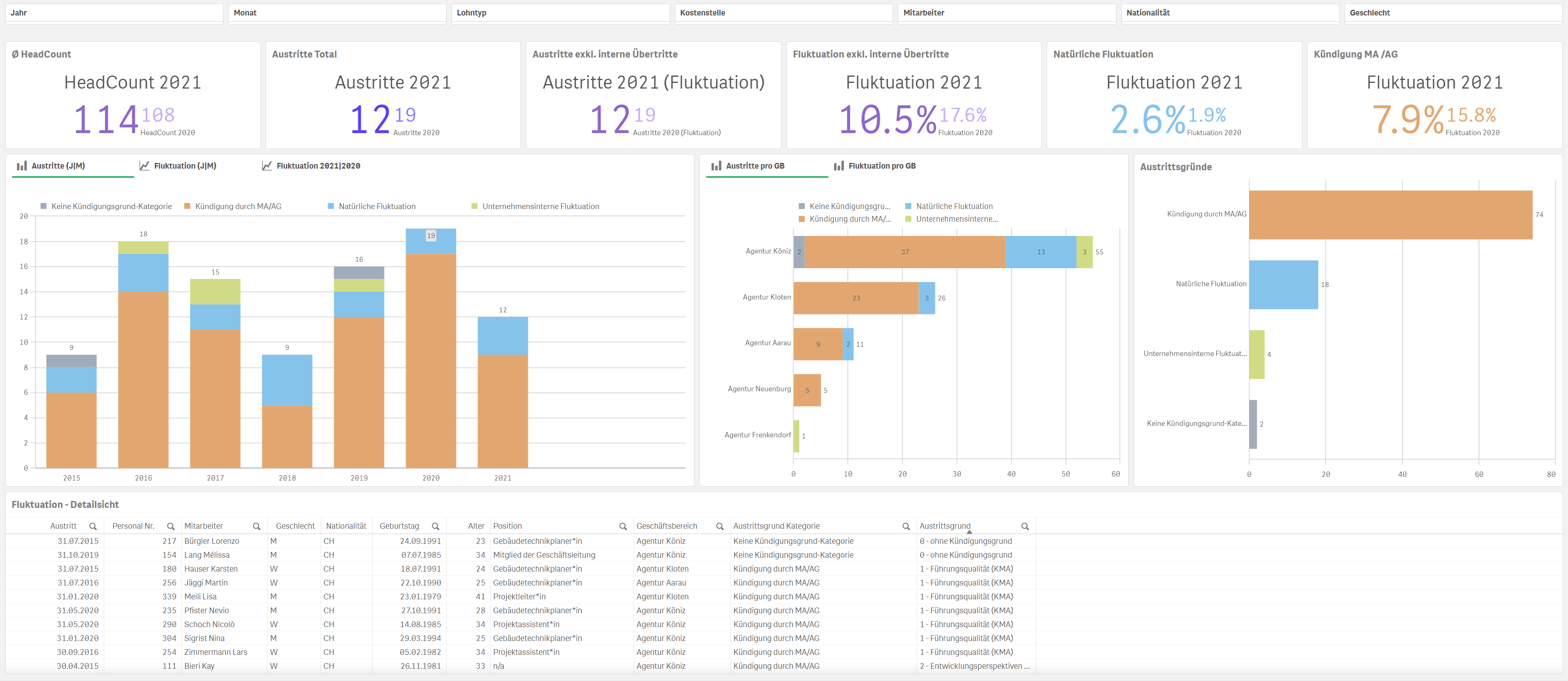Click search icon in Mitarbeiter column header
The image size is (1568, 681).
pyautogui.click(x=257, y=527)
